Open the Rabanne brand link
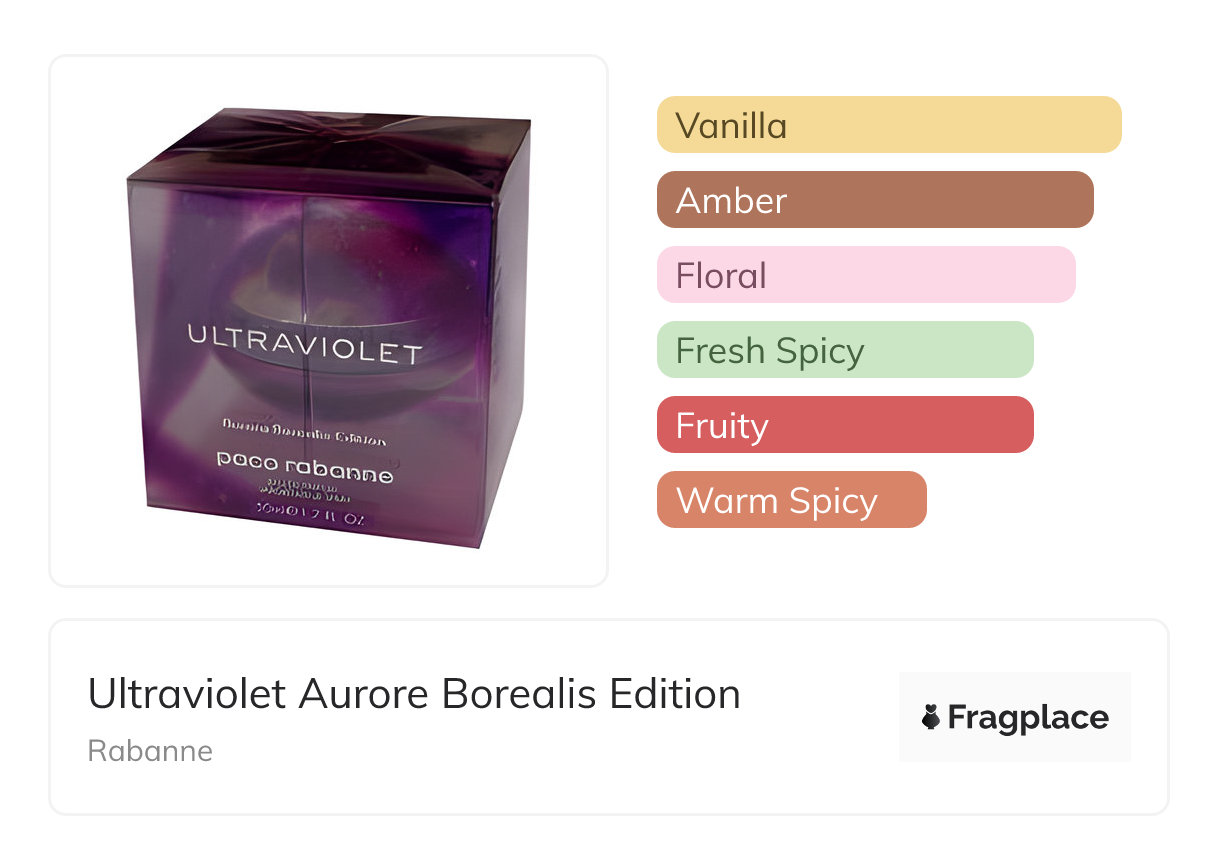The height and width of the screenshot is (864, 1218). pos(150,751)
